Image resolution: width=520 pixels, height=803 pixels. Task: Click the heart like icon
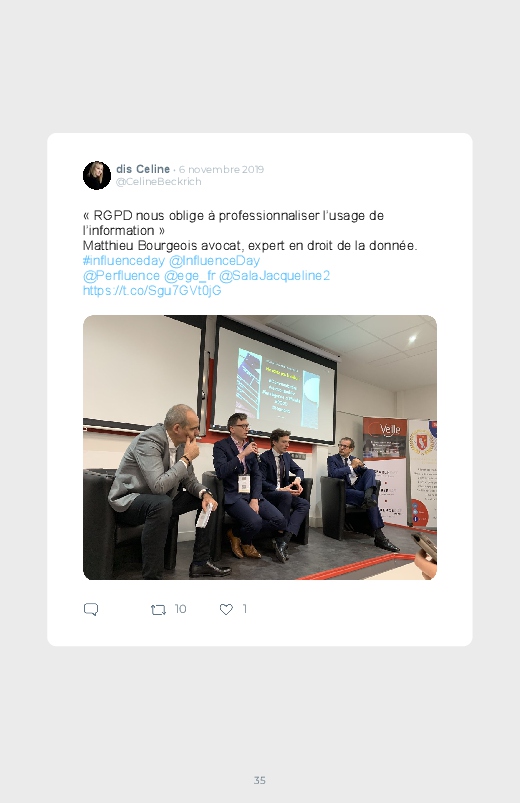pyautogui.click(x=226, y=609)
